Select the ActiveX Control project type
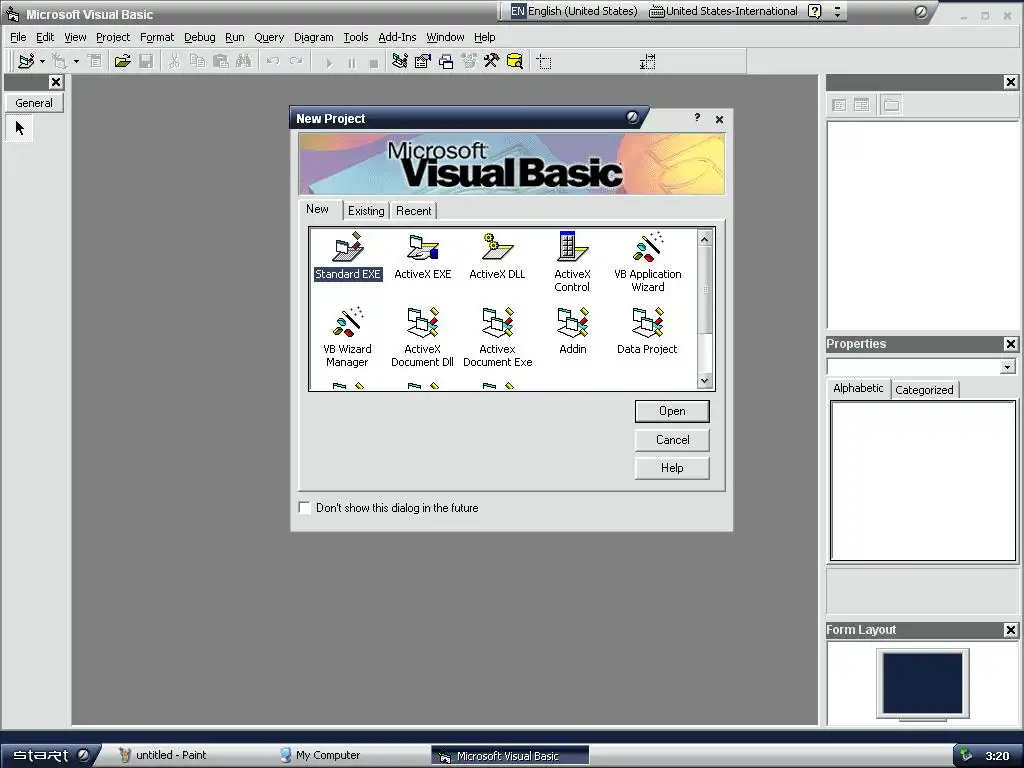Viewport: 1024px width, 768px height. point(572,262)
